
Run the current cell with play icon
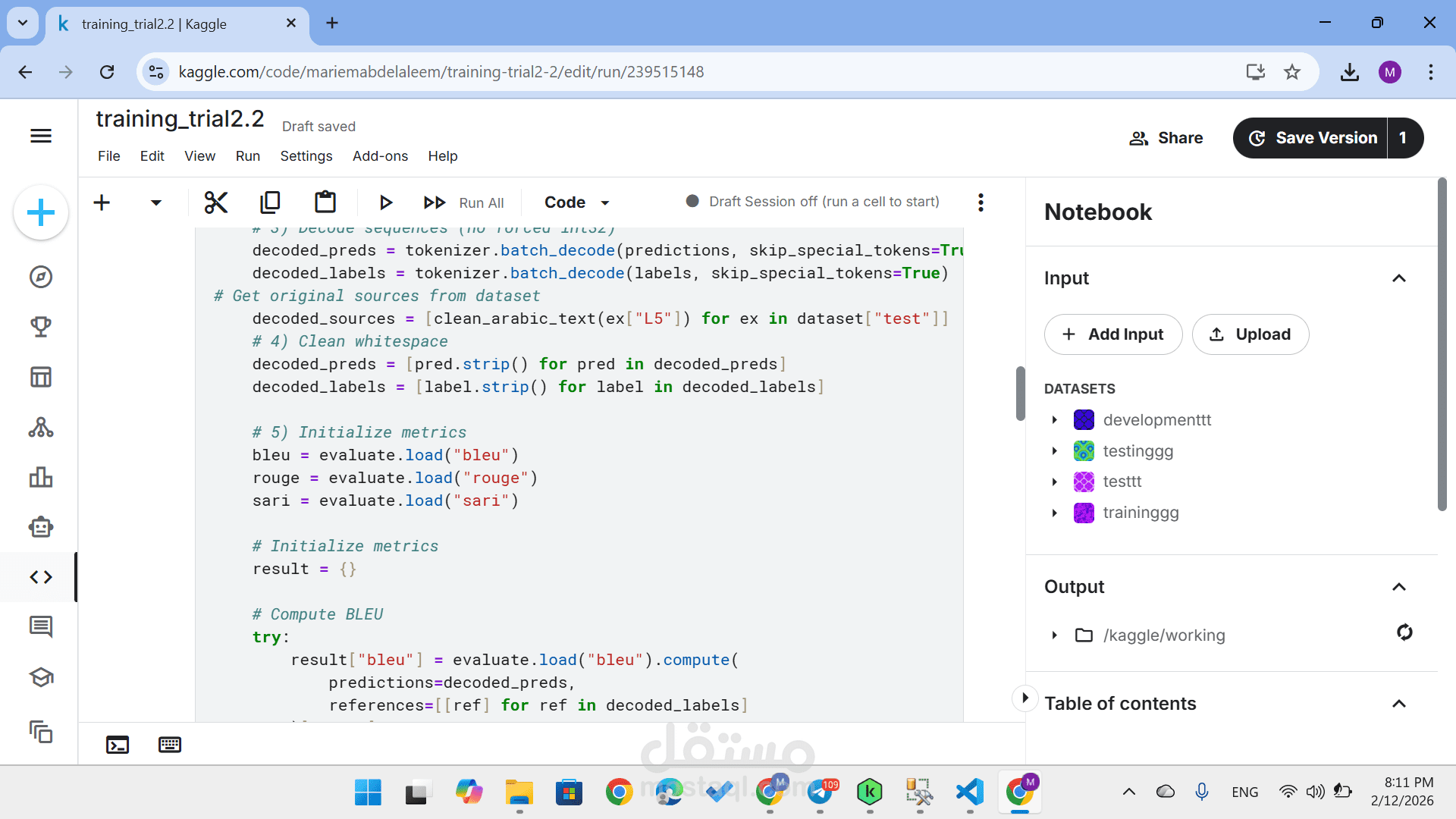click(385, 202)
